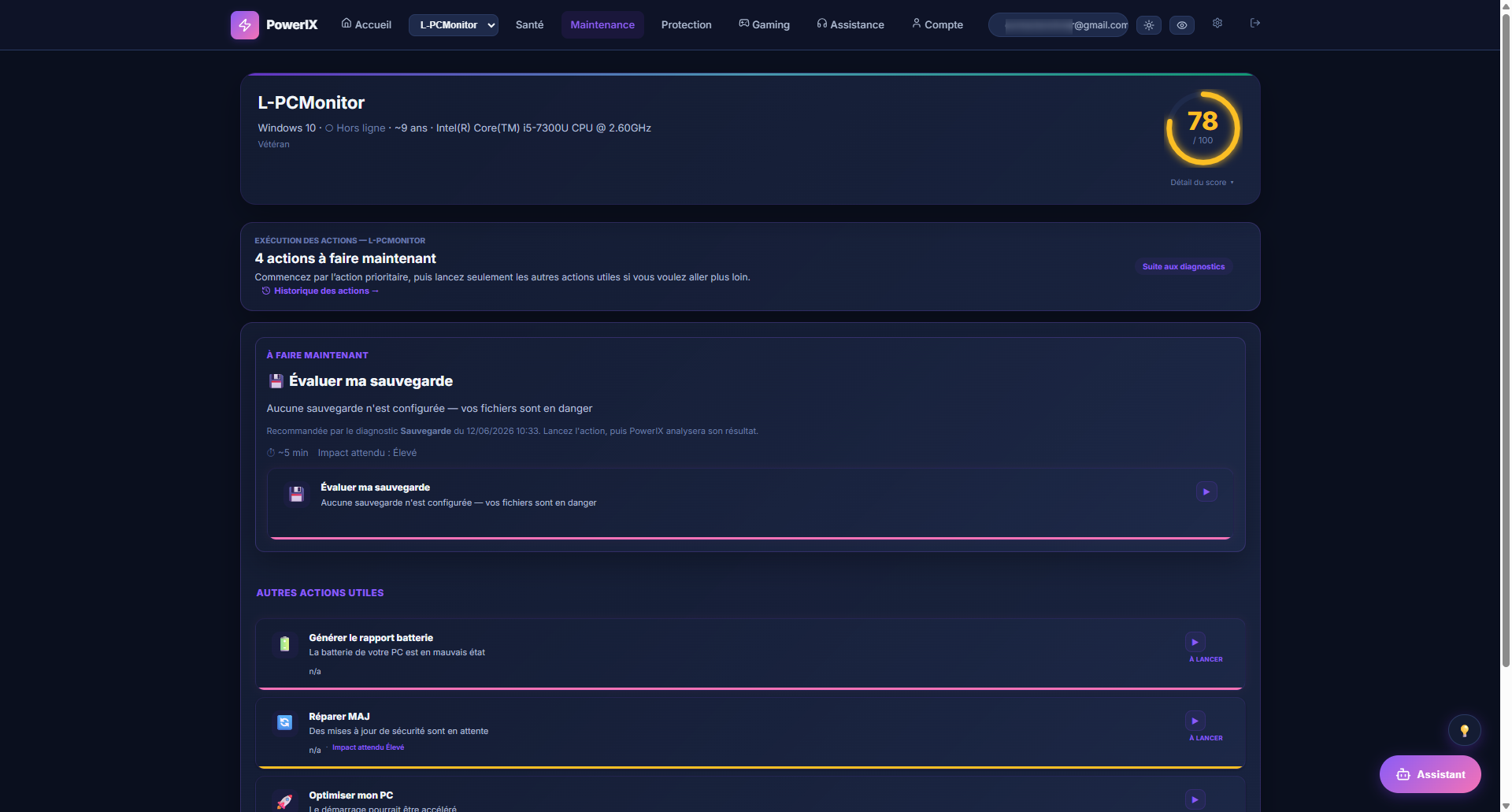
Task: Toggle the eye visibility button
Action: coord(1182,25)
